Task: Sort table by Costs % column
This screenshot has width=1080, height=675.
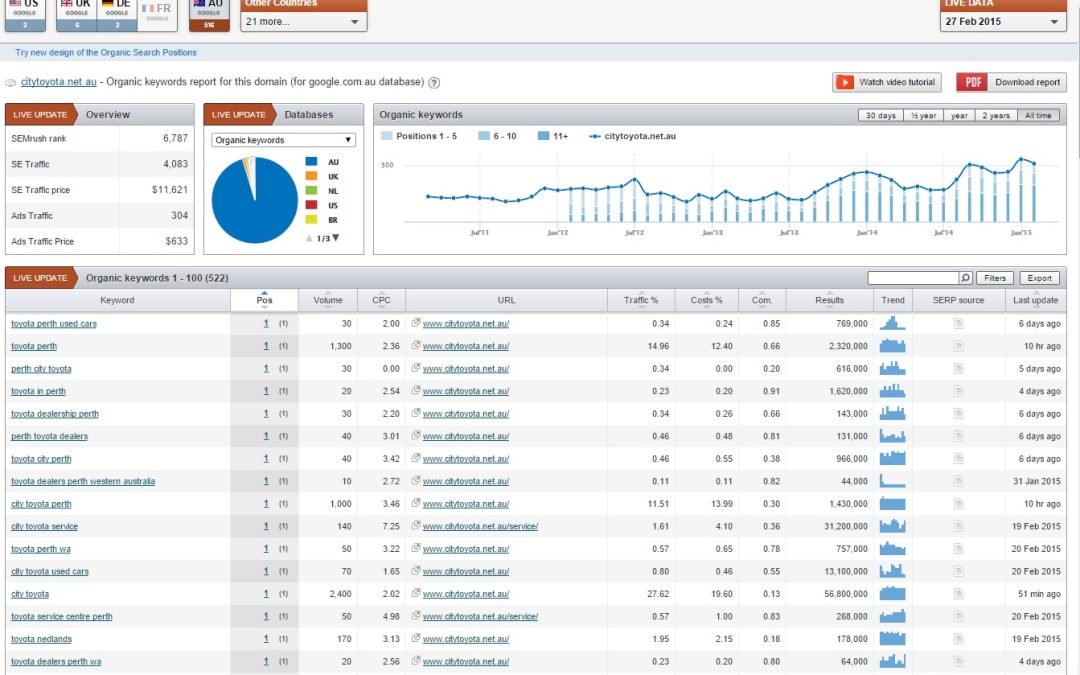Action: [x=707, y=300]
